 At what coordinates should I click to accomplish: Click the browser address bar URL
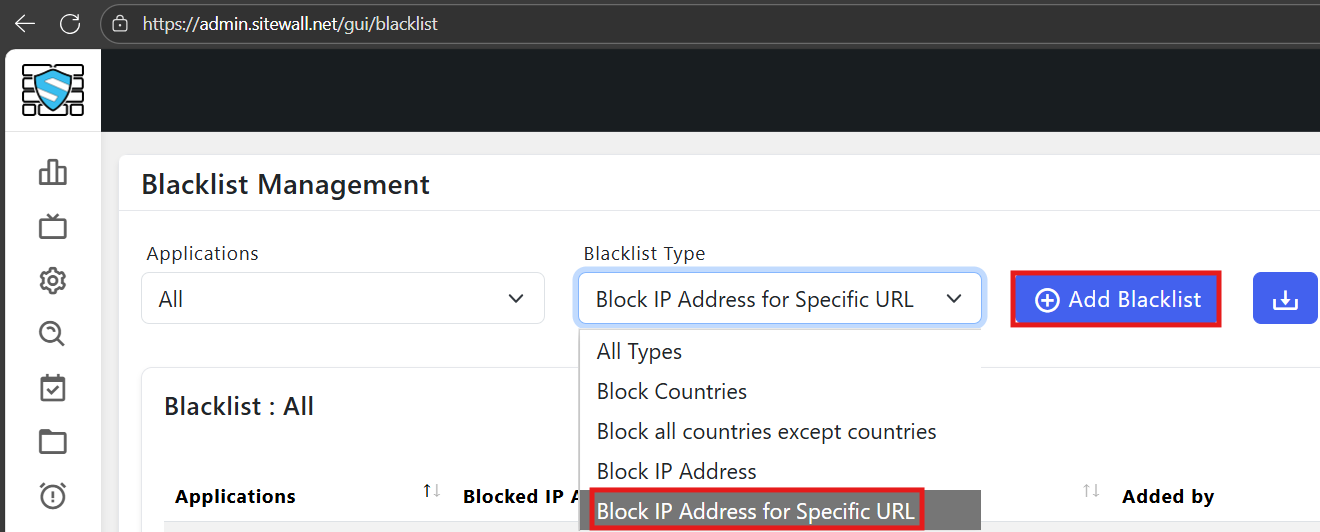pyautogui.click(x=290, y=23)
